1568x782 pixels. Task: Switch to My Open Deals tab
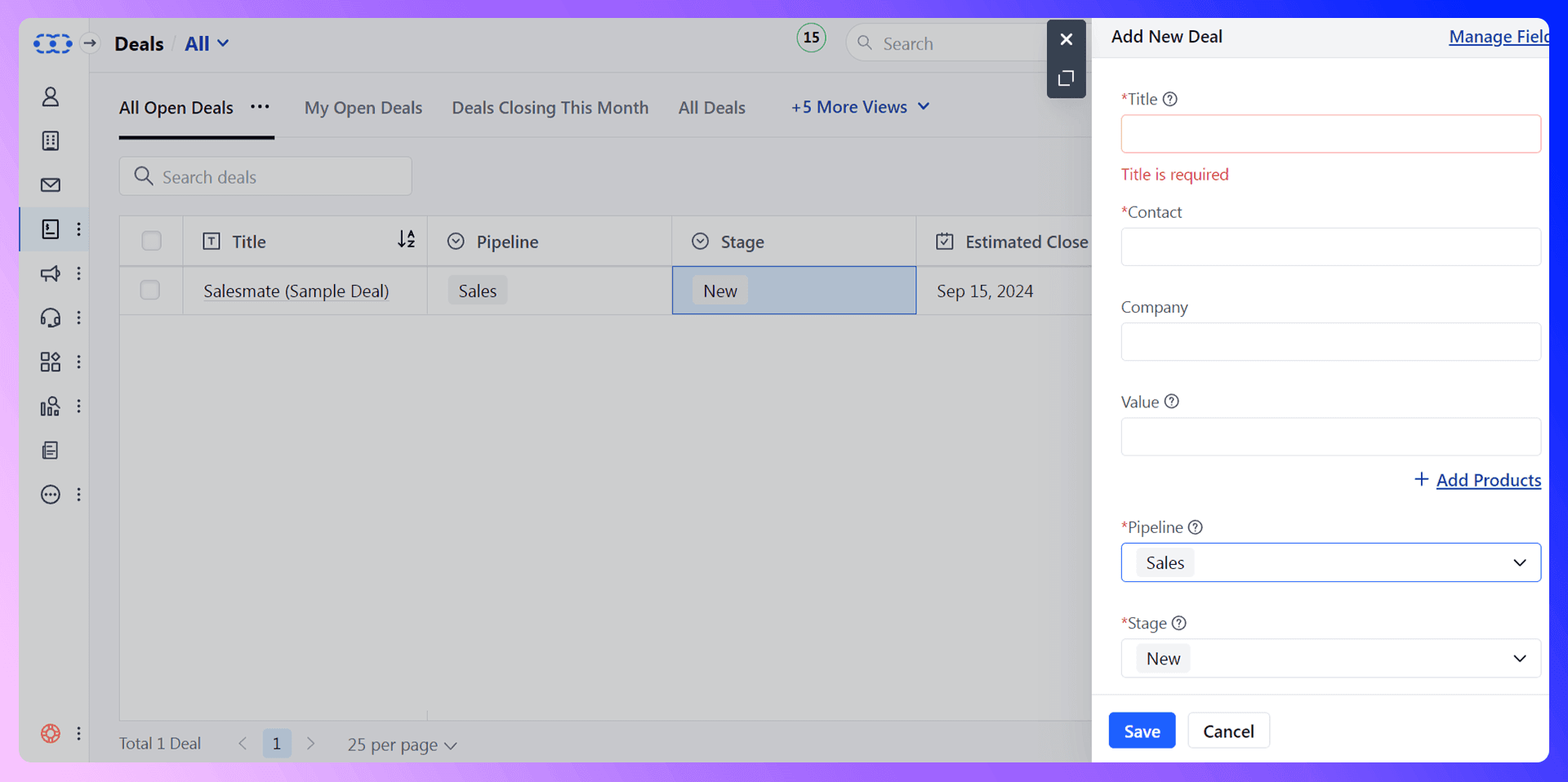click(x=363, y=108)
